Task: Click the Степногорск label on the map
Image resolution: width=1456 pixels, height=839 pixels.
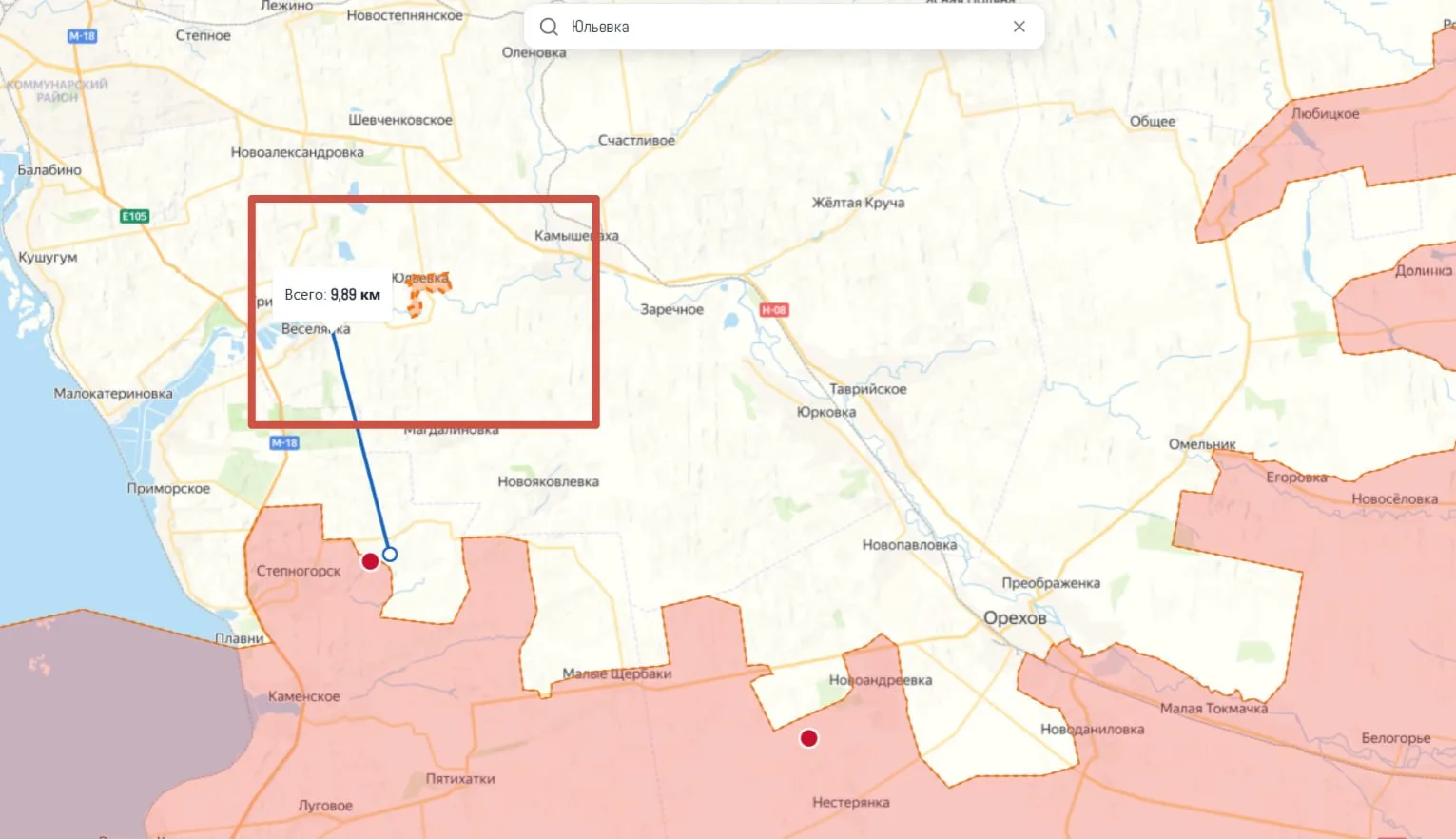Action: (299, 572)
